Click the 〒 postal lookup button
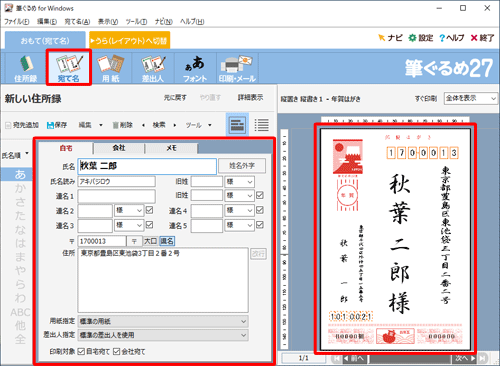This screenshot has width=500, height=366. click(x=134, y=241)
